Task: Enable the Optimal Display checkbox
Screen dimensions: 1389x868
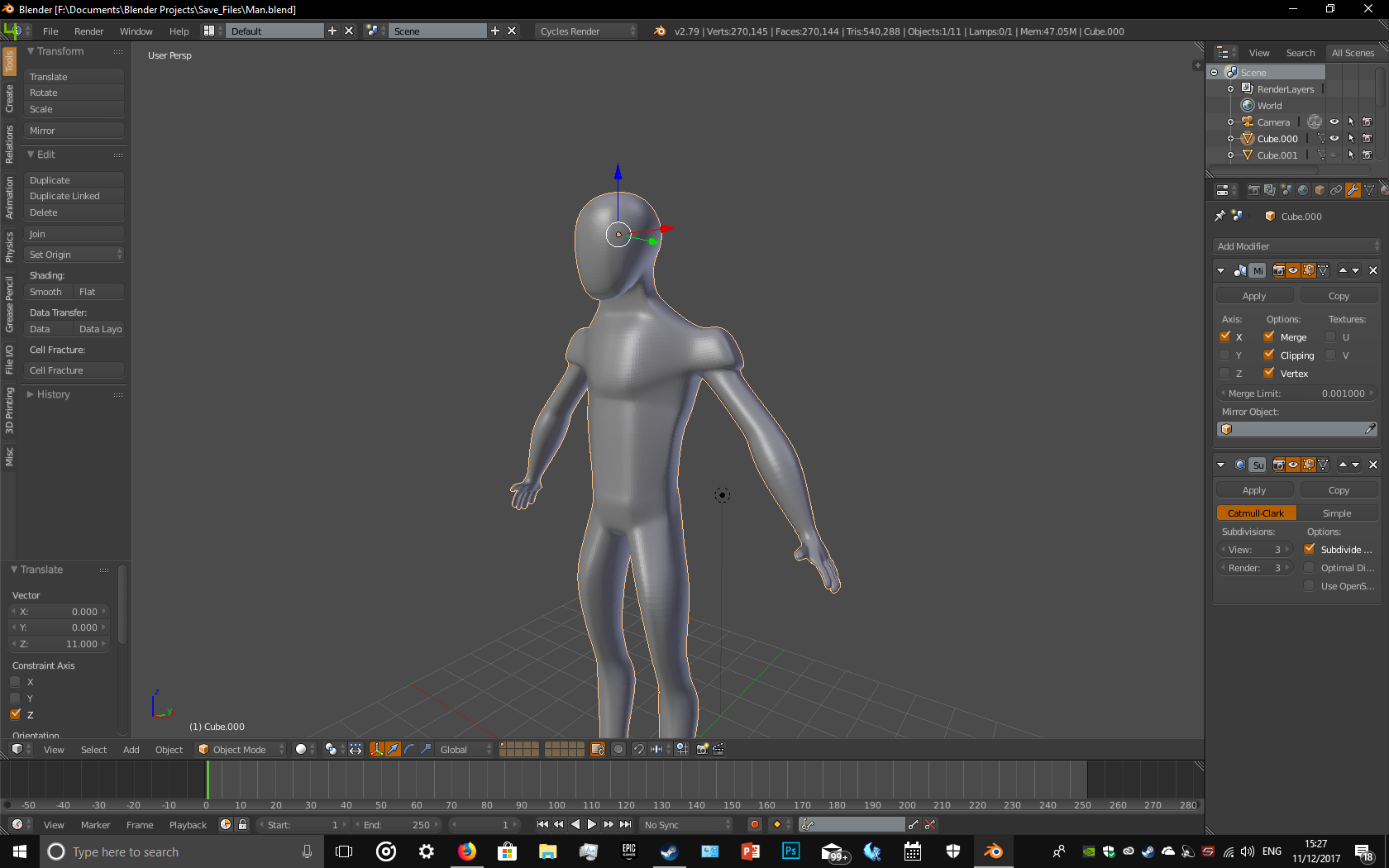Action: (1310, 567)
